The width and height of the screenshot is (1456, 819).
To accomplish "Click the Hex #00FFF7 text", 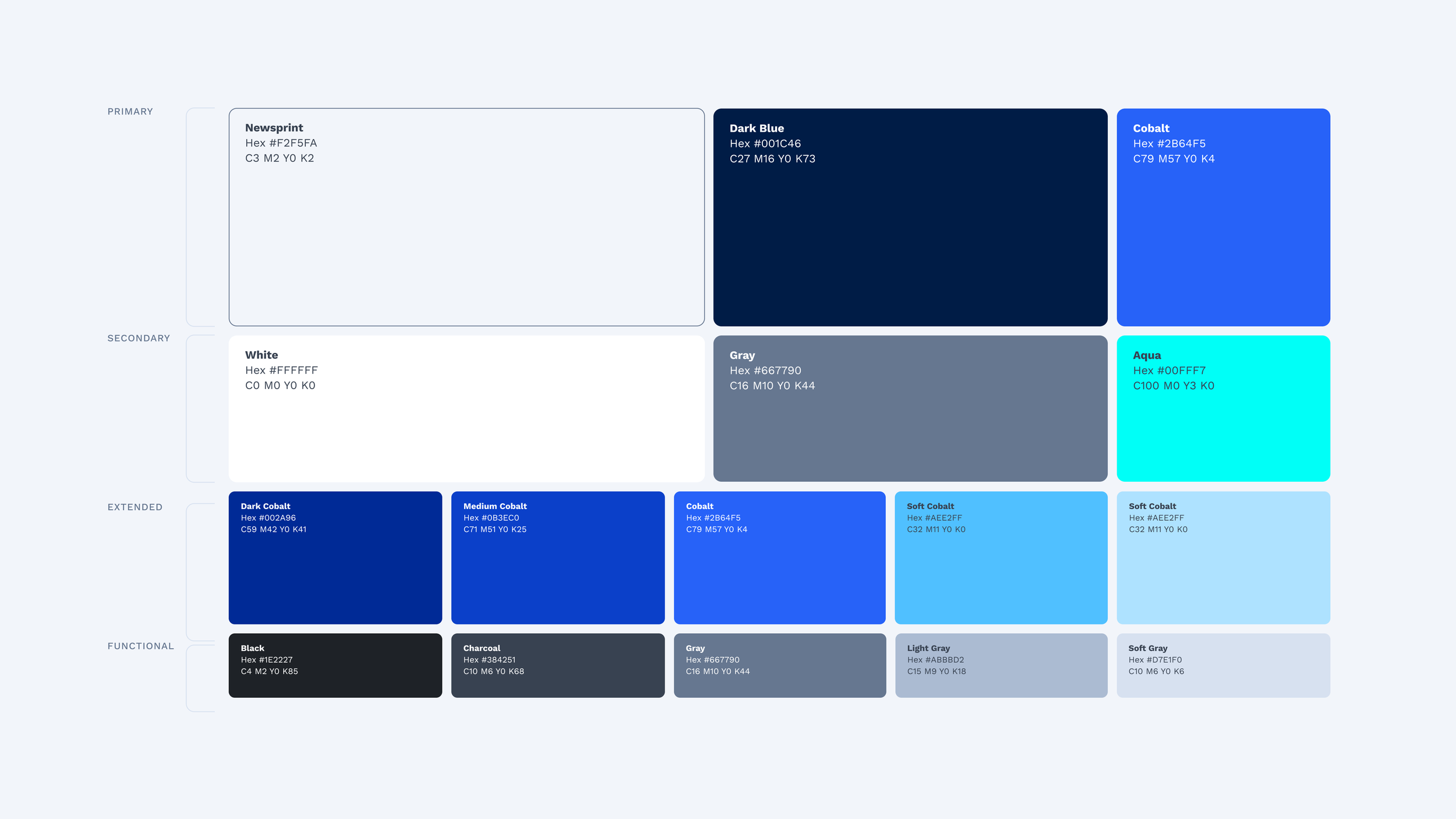I will click(1169, 370).
